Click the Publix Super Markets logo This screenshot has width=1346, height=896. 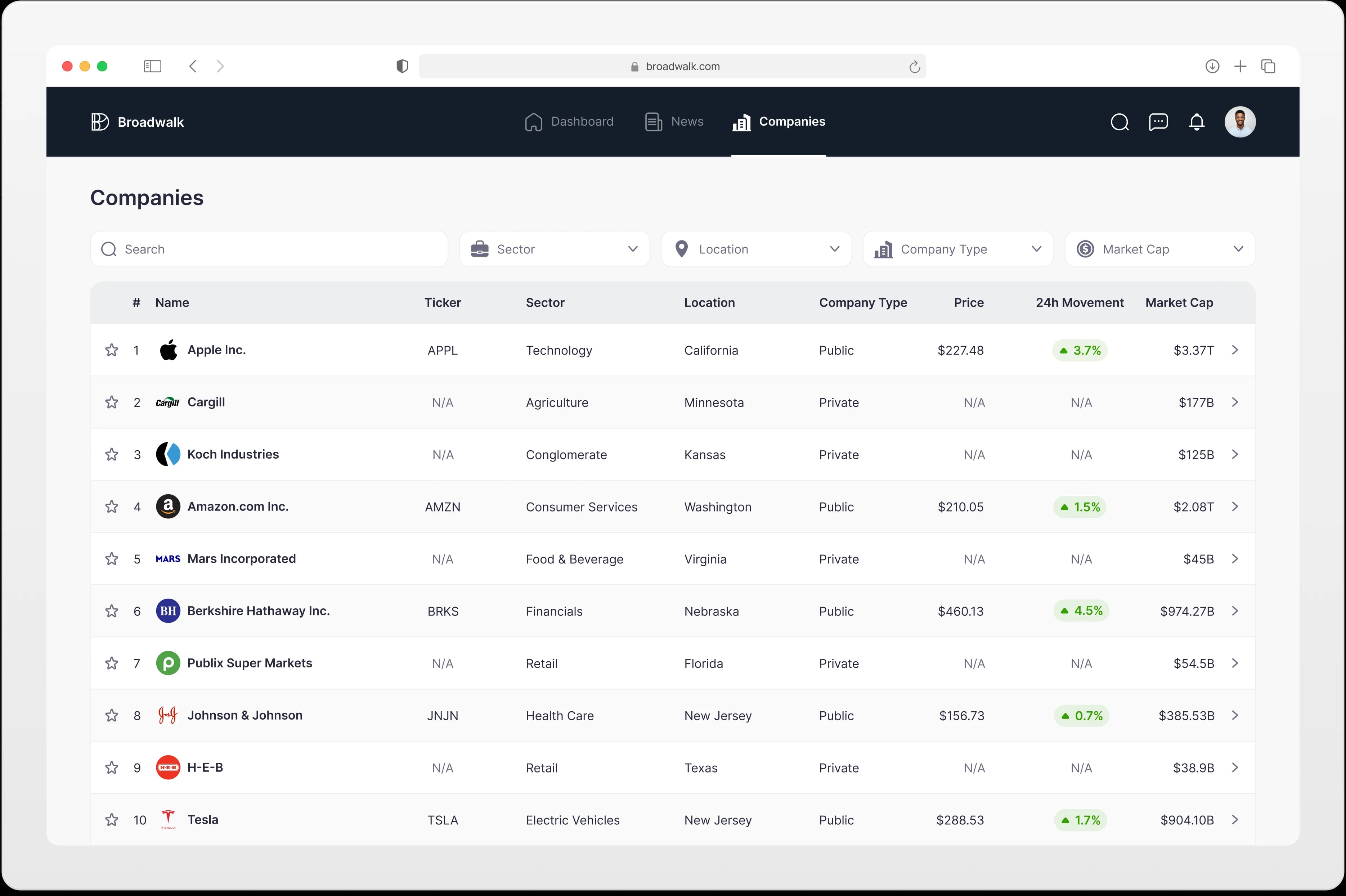[168, 663]
